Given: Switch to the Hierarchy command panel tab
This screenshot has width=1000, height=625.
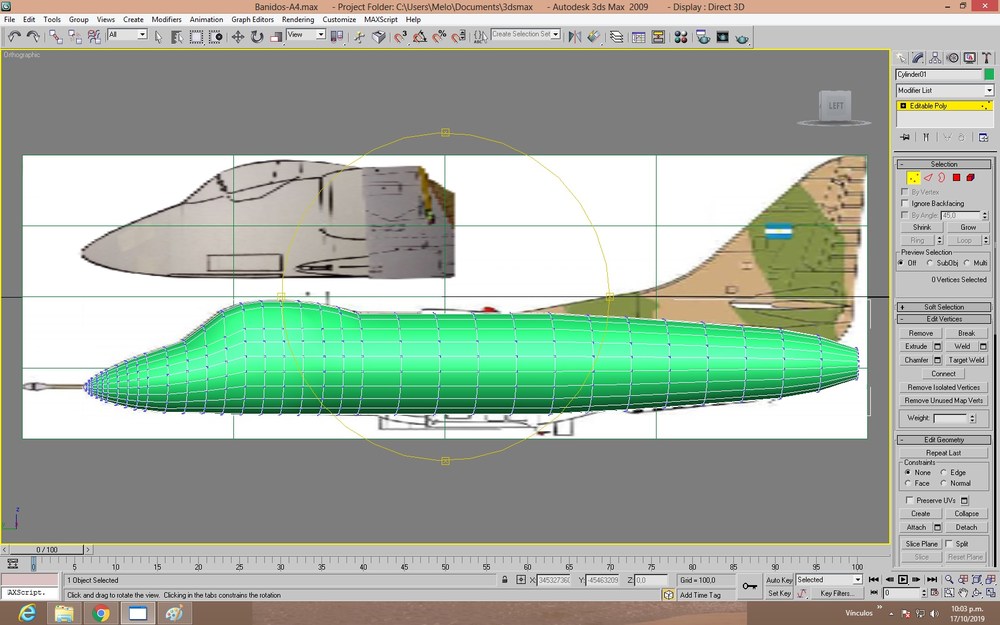Looking at the screenshot, I should coord(935,58).
